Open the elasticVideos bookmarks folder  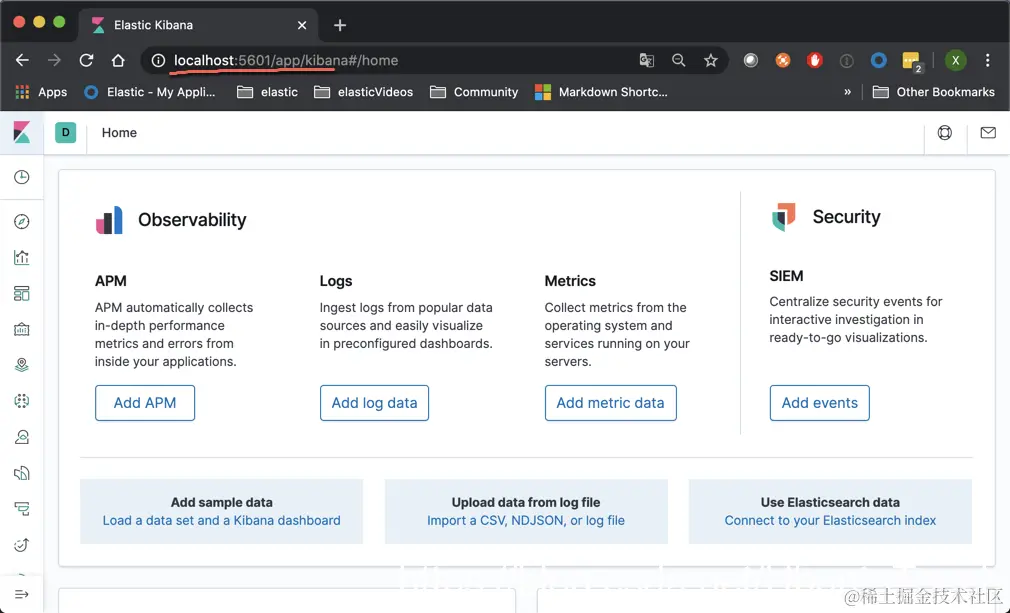(x=363, y=92)
